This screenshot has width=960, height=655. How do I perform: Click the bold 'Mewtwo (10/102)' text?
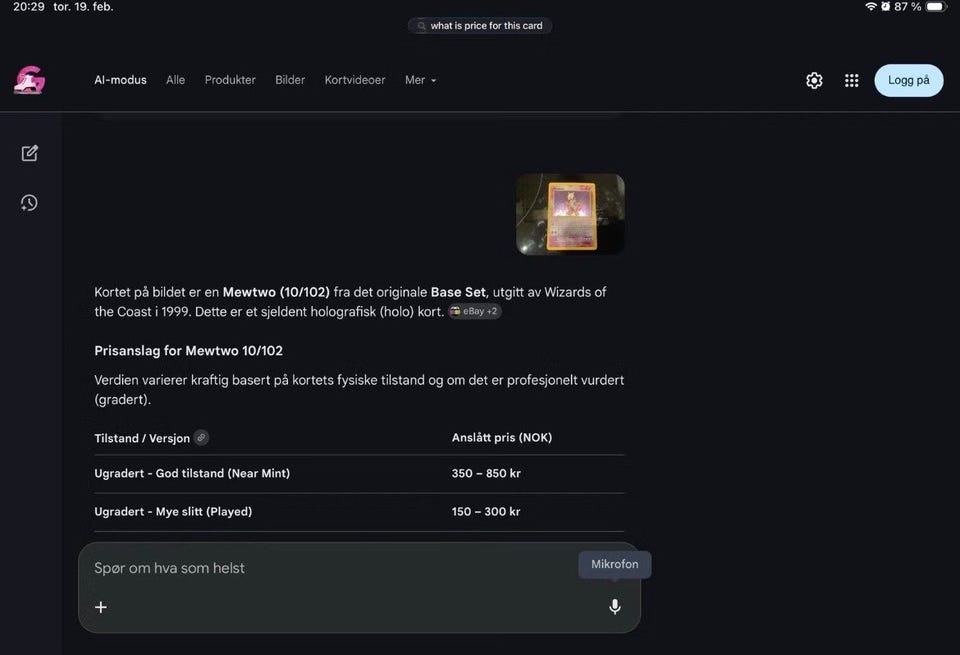coord(276,292)
